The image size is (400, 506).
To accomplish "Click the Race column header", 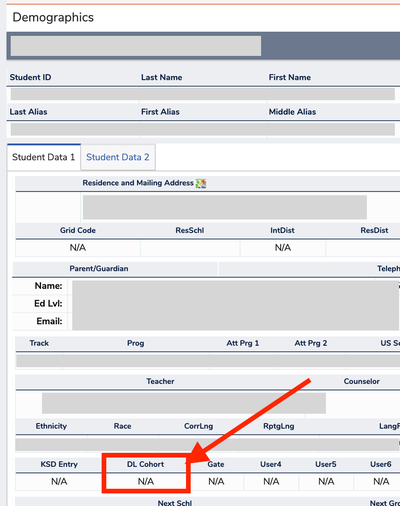I will (x=122, y=426).
